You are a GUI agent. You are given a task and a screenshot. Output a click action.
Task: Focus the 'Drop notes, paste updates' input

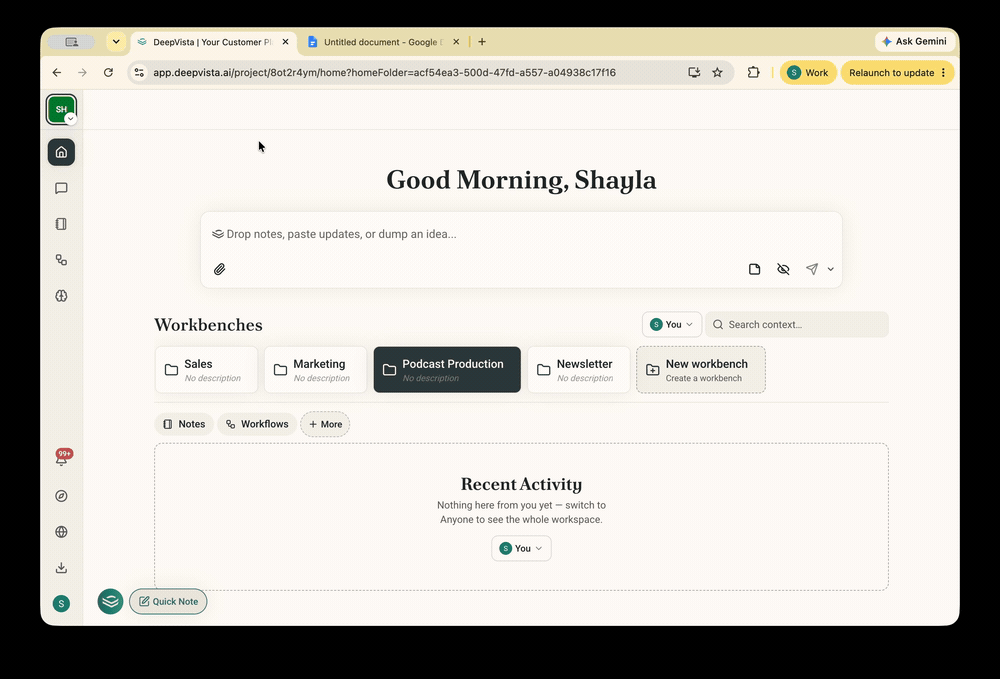click(x=521, y=234)
